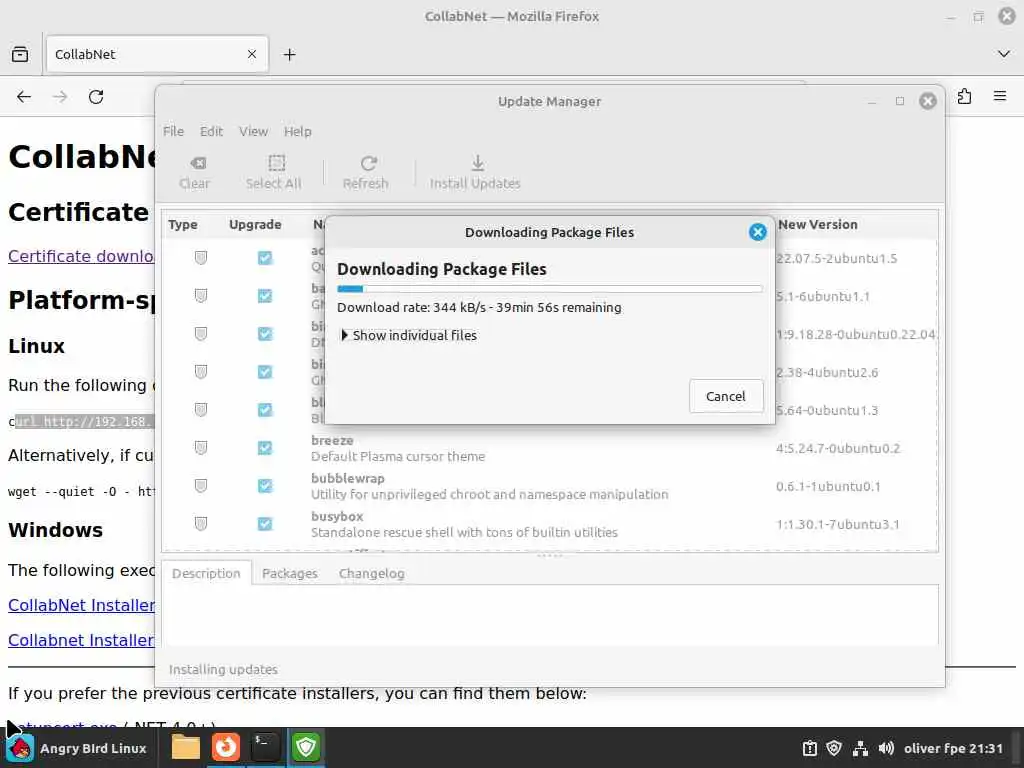Viewport: 1024px width, 768px height.
Task: Open the second Collabnet Installer link
Action: [x=81, y=640]
